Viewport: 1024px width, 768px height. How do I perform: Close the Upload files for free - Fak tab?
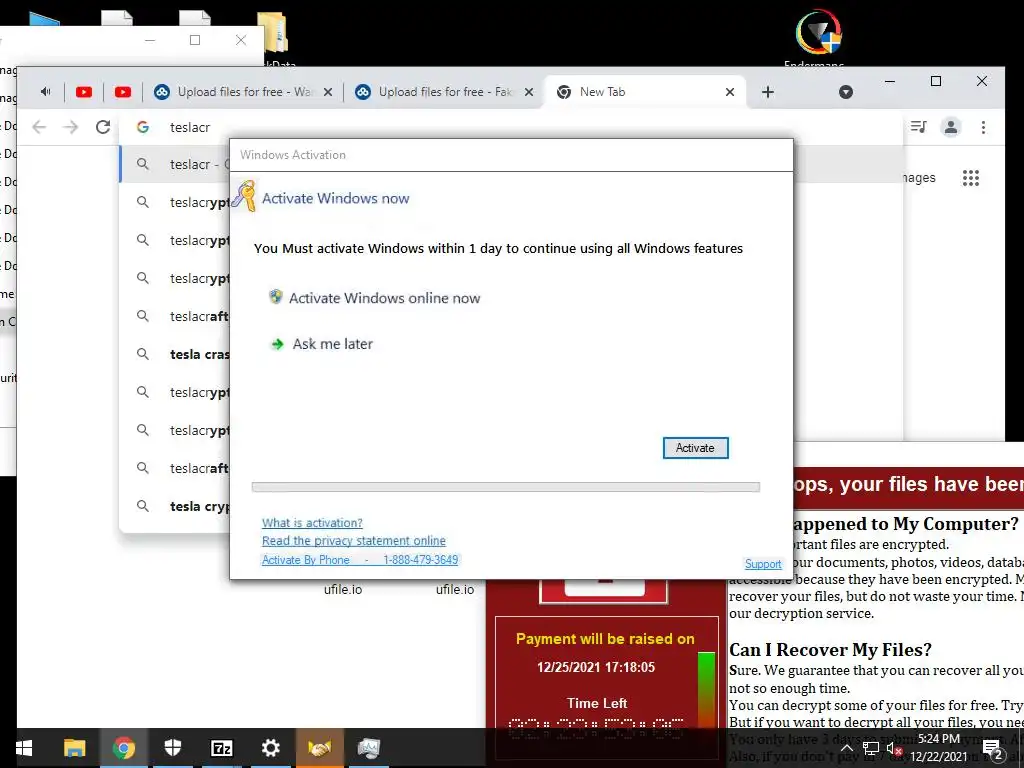click(529, 92)
